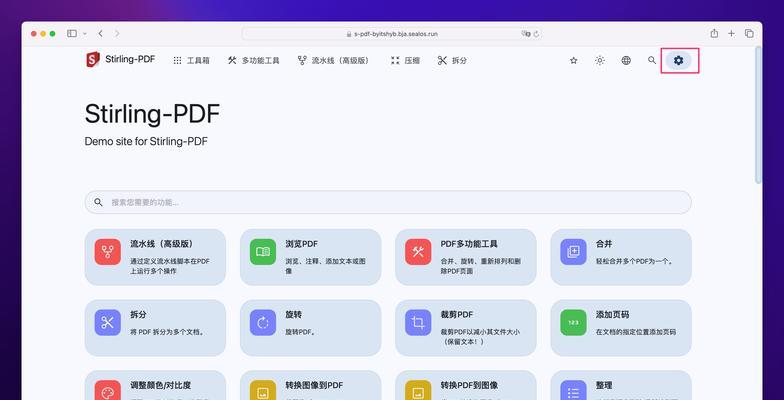Click the 轻松合并多个PDF为一个。 description
784x400 pixels.
[636, 261]
